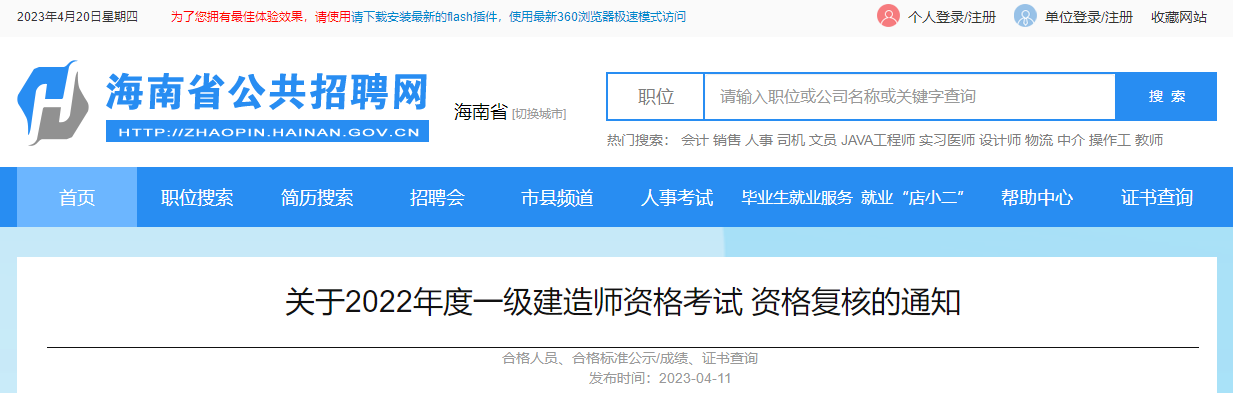
Task: Click 切换城市 to change city
Action: (539, 114)
